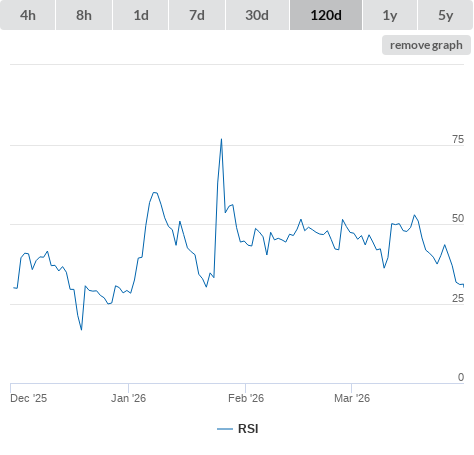Open the 7d range view
Screen dimensions: 474x455
pos(197,15)
